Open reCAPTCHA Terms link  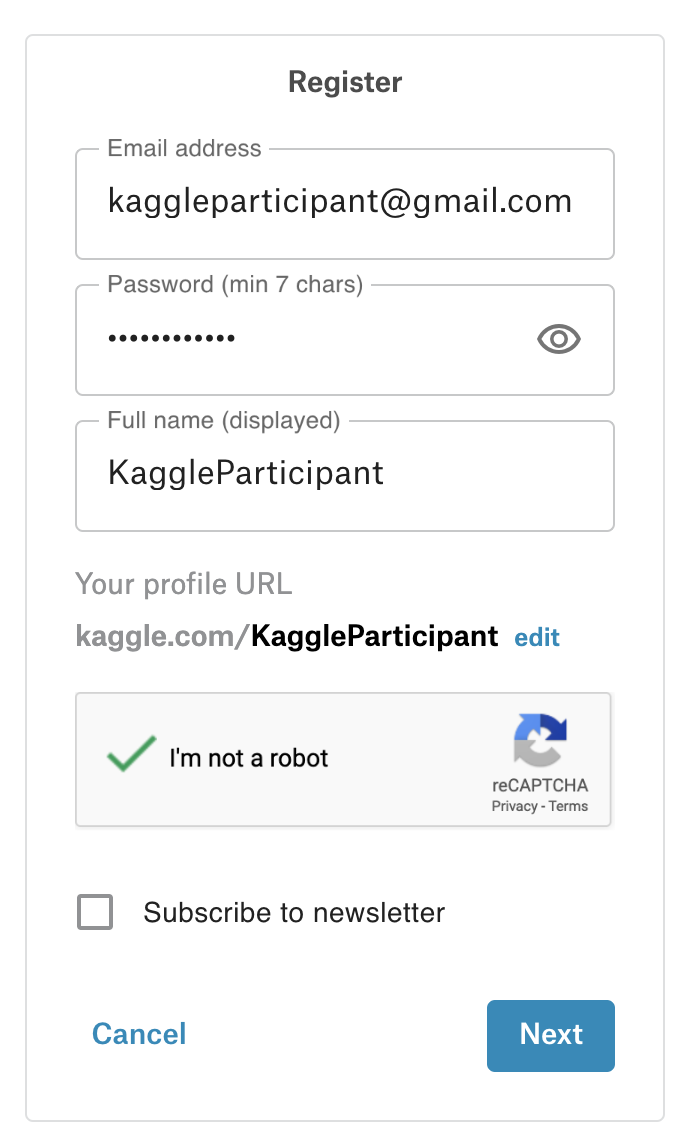tap(569, 806)
